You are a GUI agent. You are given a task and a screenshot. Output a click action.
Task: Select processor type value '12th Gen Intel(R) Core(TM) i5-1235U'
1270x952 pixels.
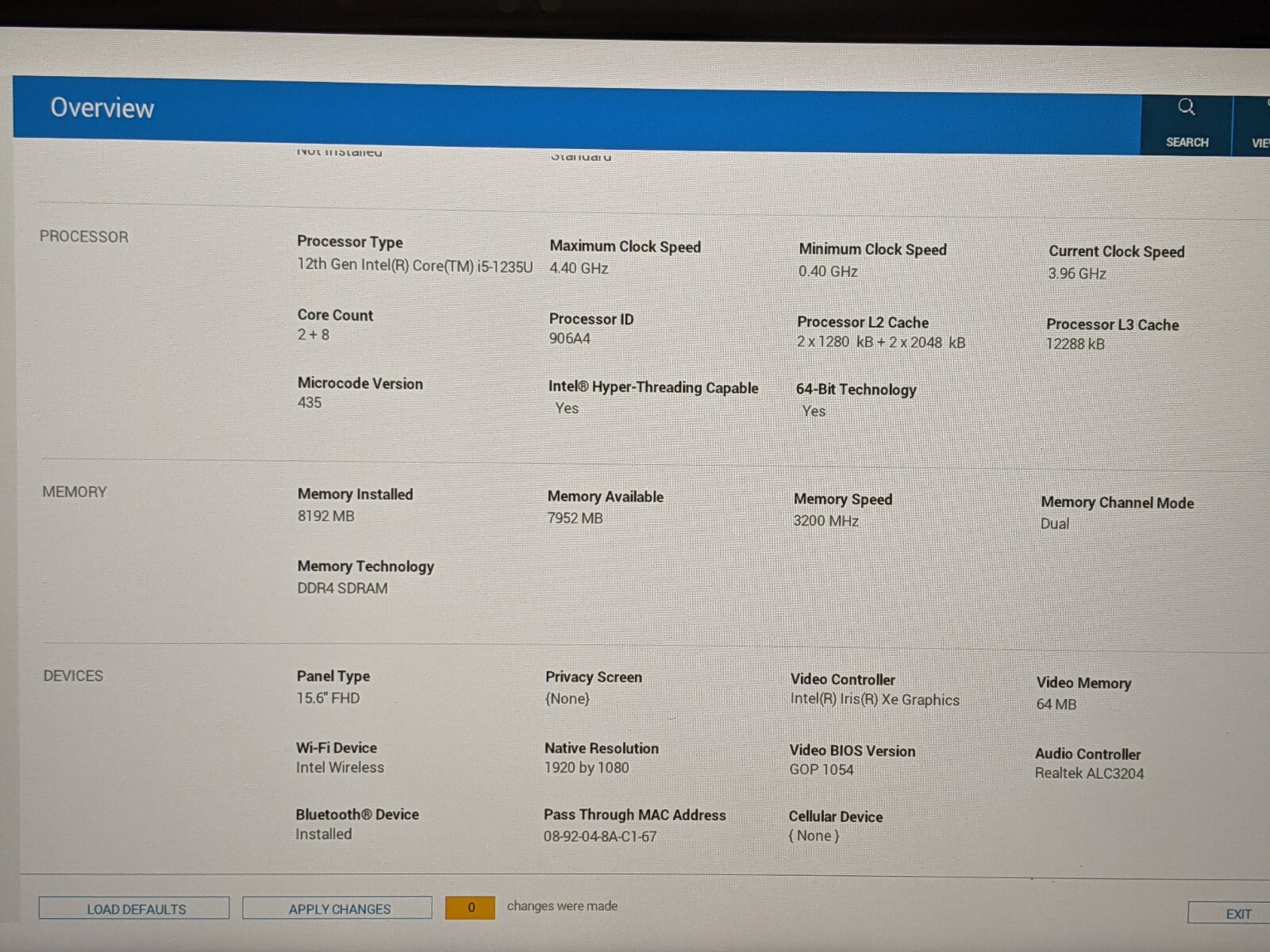pos(415,266)
